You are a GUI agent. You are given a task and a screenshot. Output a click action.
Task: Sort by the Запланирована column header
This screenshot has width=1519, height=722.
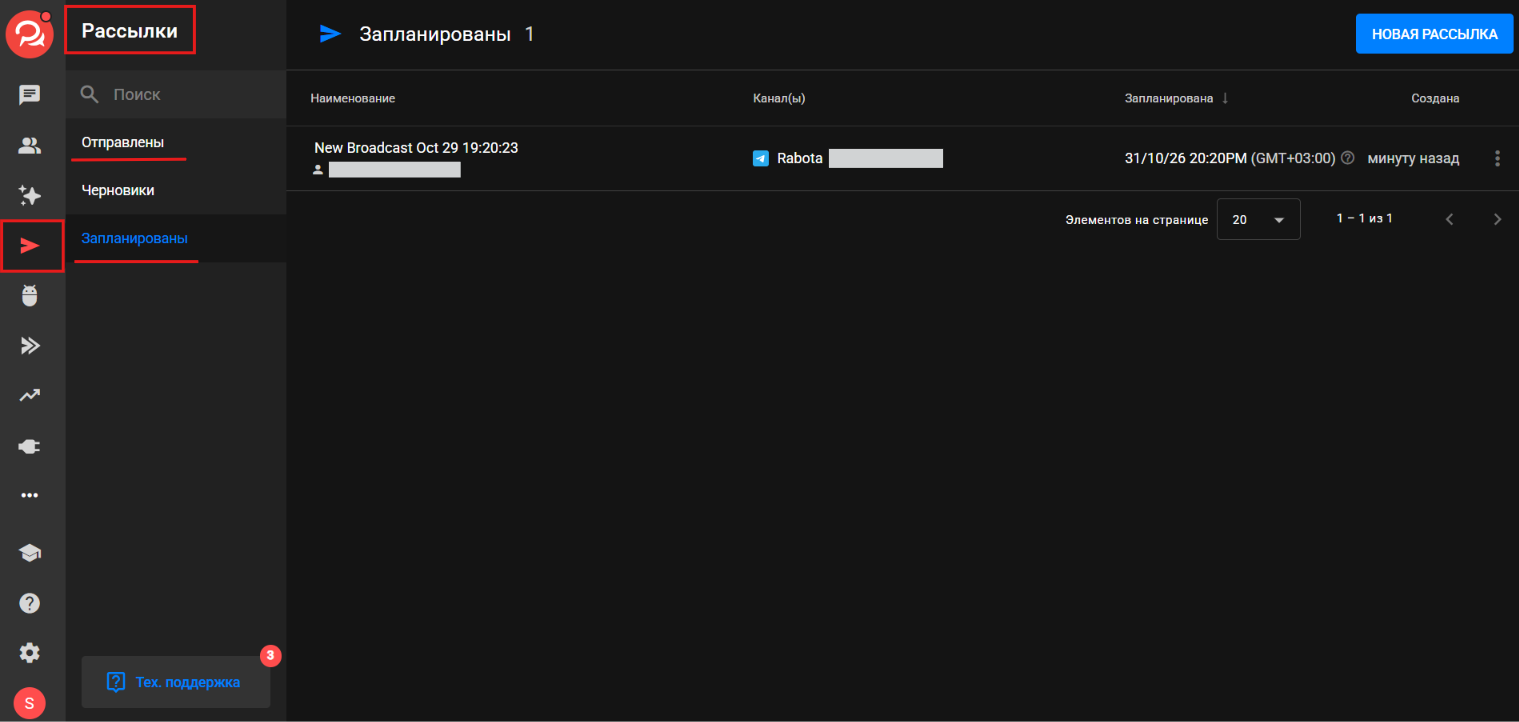pos(1169,98)
